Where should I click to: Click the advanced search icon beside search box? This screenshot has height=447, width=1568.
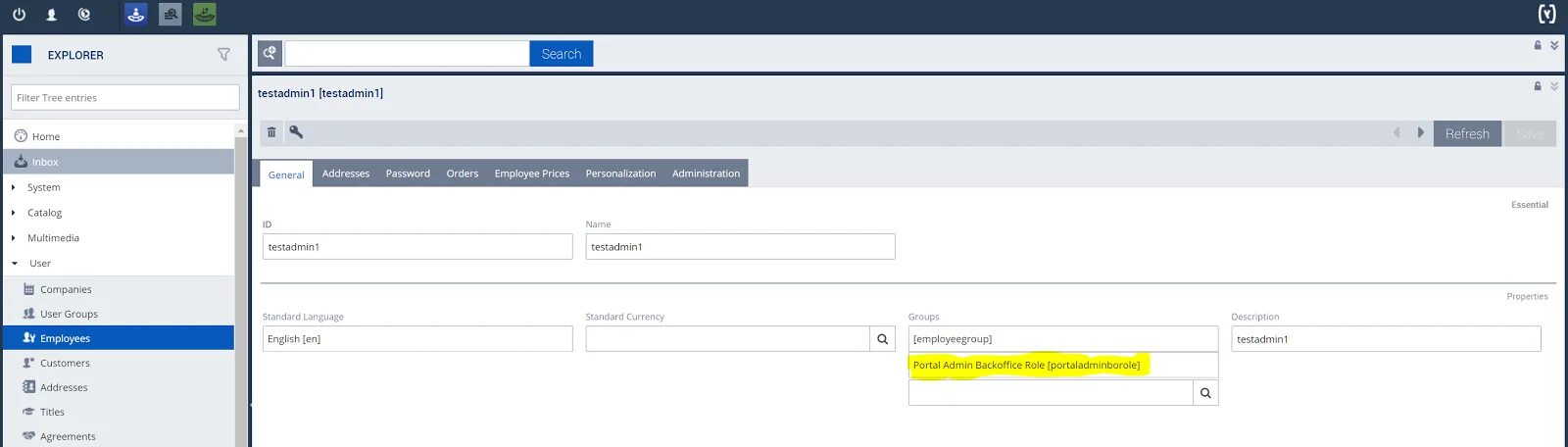pyautogui.click(x=269, y=53)
